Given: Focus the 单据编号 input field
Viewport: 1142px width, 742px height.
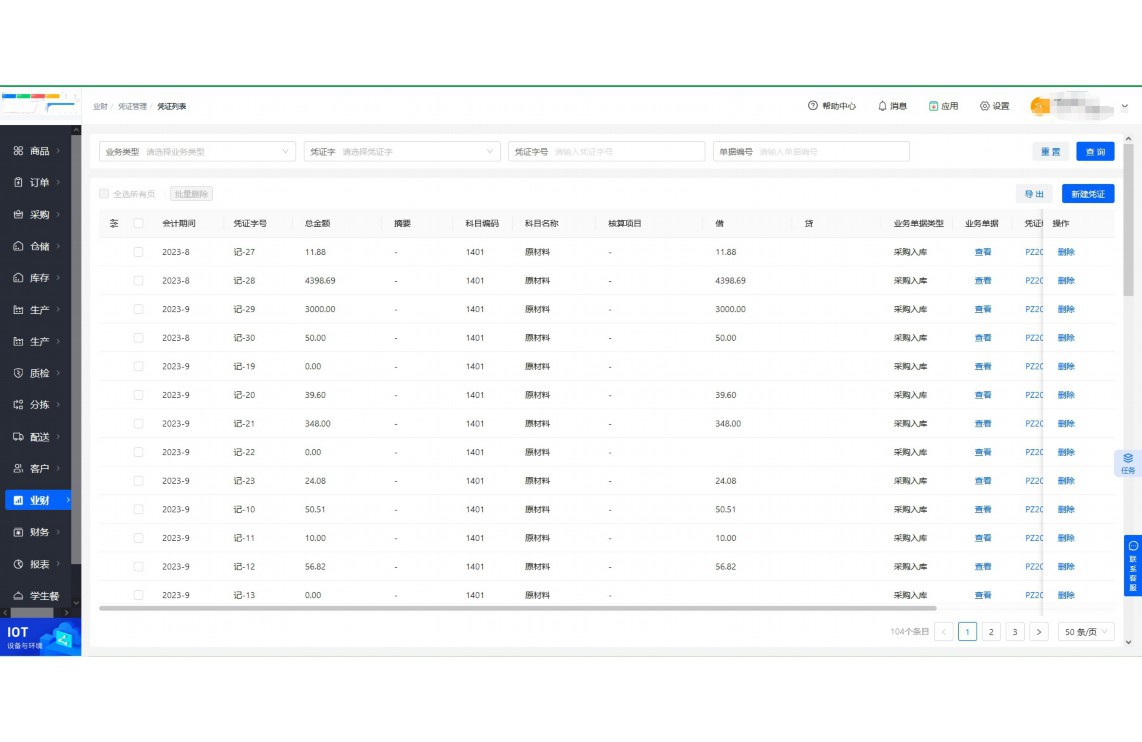Looking at the screenshot, I should (830, 152).
